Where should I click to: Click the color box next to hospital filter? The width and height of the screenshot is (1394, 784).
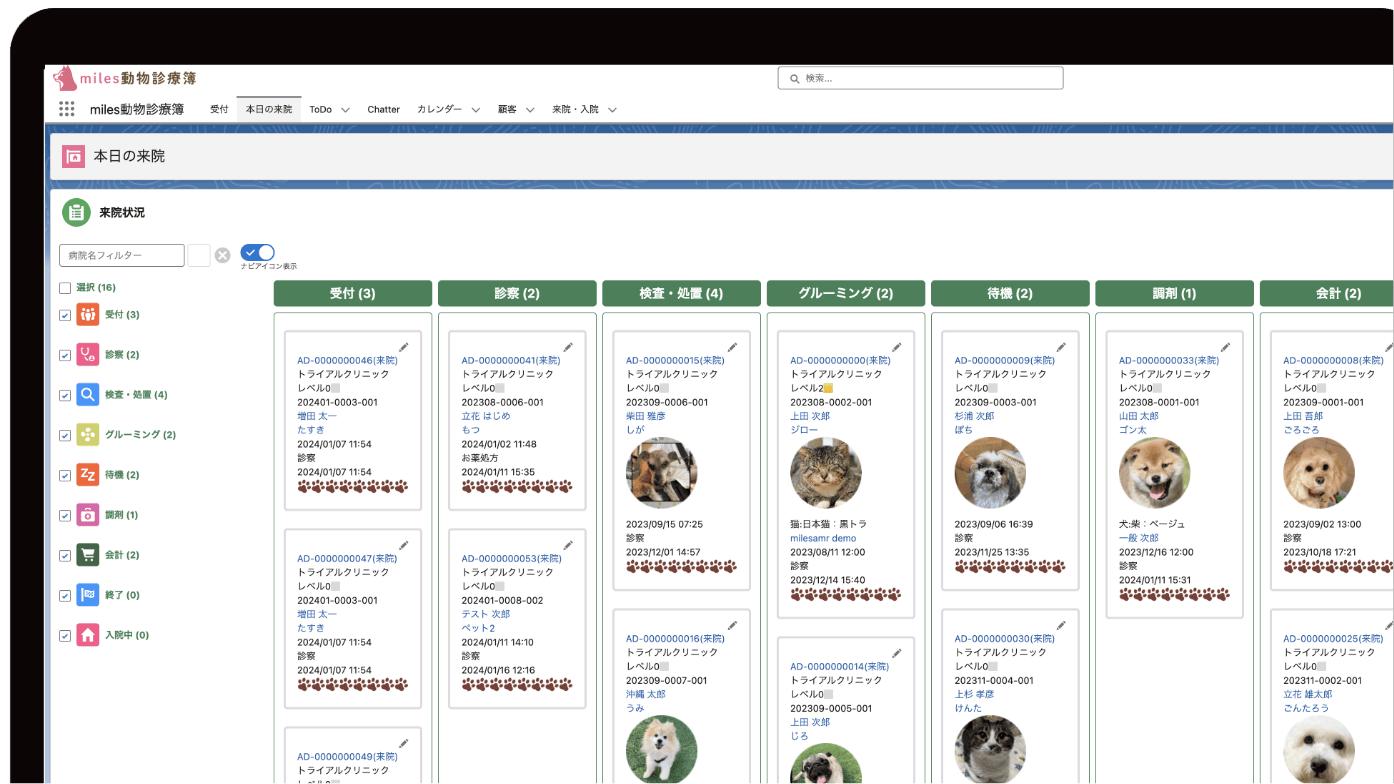coord(199,255)
